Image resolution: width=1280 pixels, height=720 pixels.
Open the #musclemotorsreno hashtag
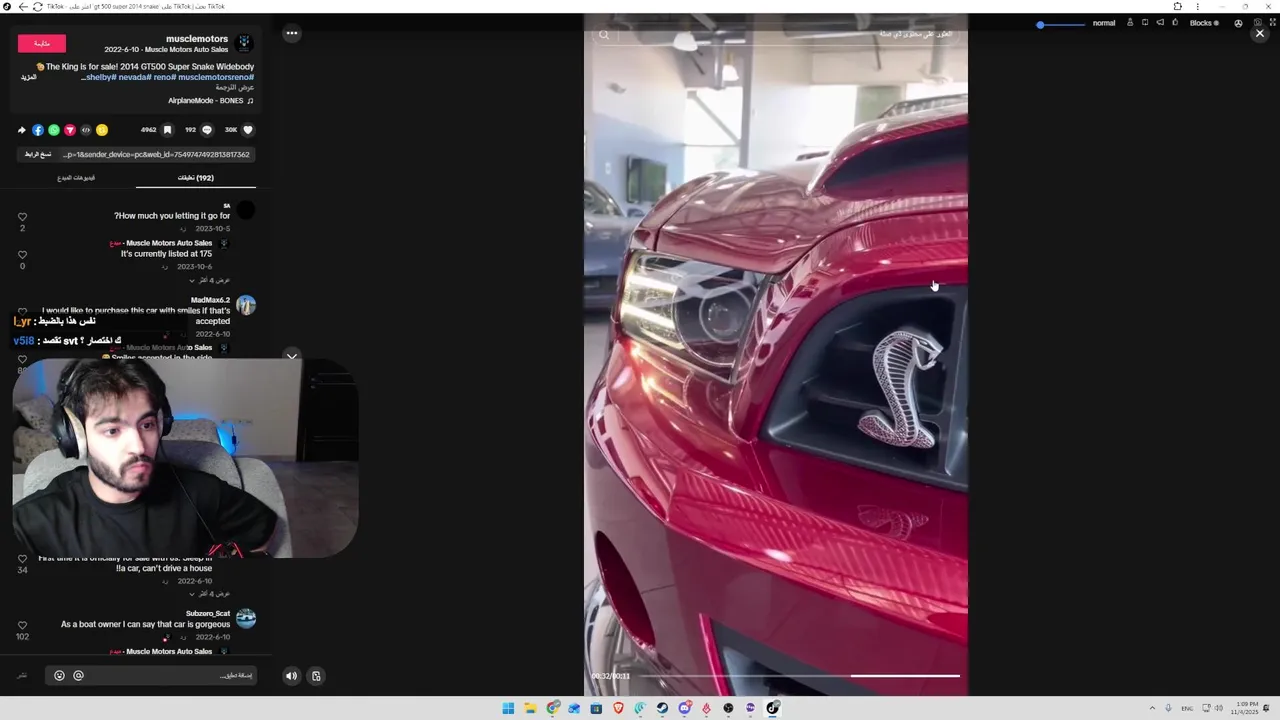click(216, 77)
